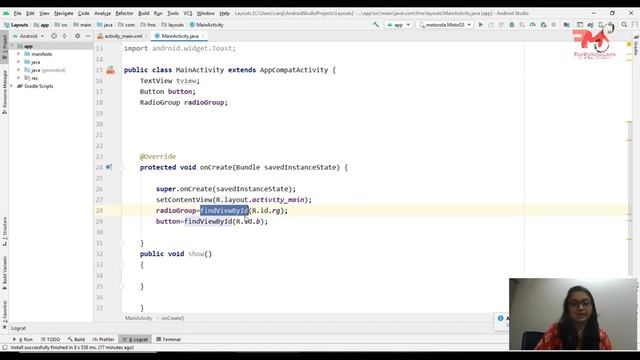Close the activity_main.xml tab
The image size is (640, 360).
click(x=146, y=36)
